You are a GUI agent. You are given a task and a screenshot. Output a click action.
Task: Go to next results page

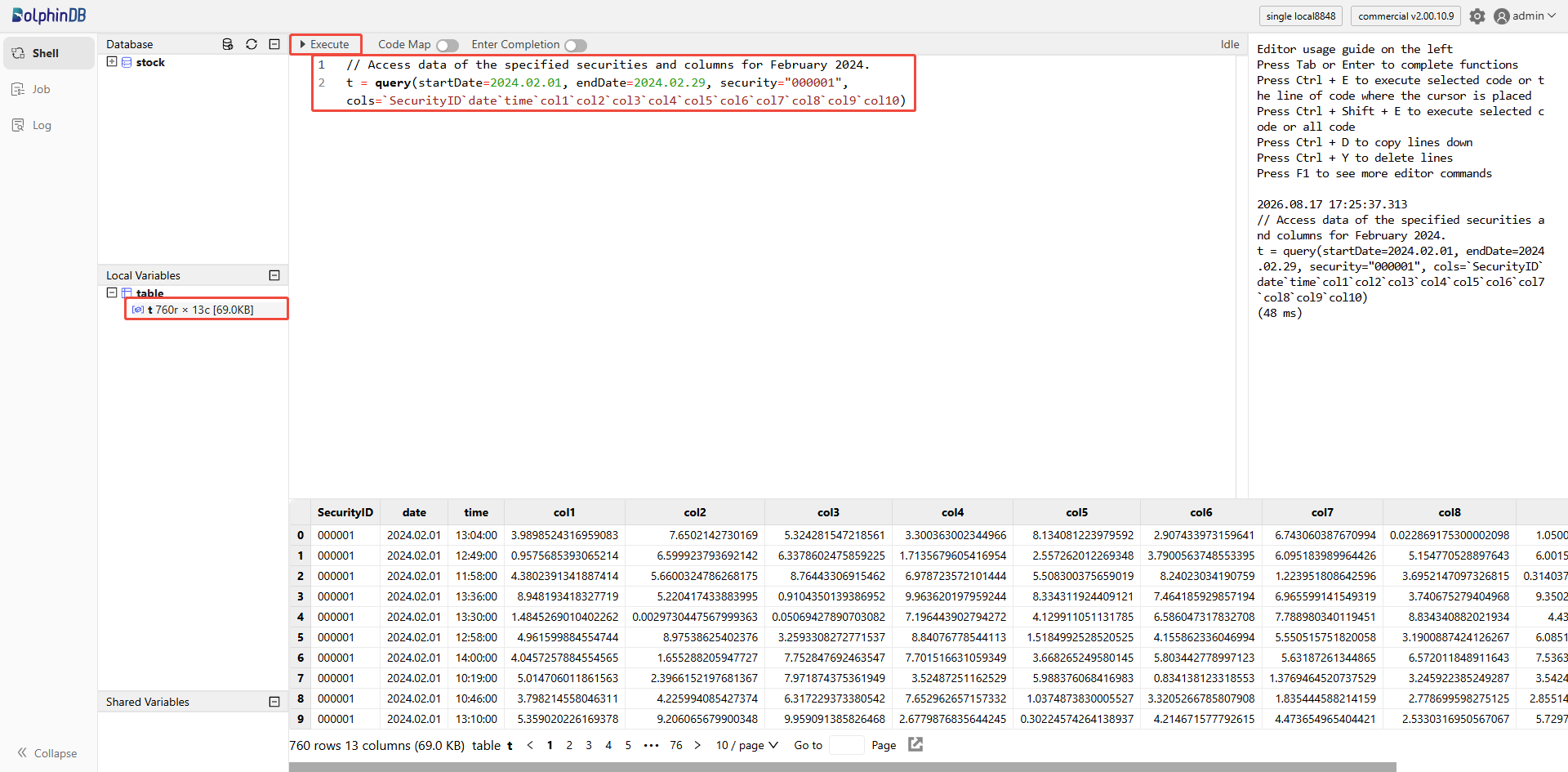[697, 745]
